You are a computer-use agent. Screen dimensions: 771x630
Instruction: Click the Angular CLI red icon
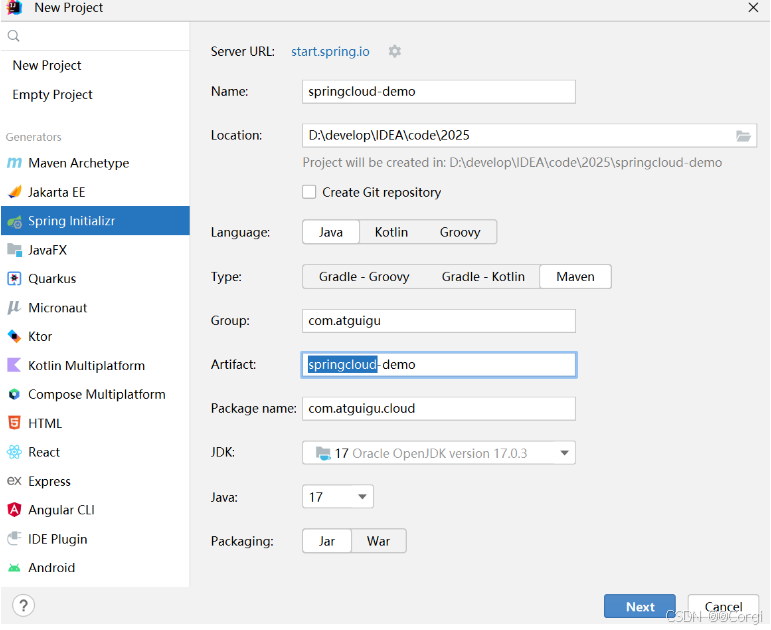(x=14, y=510)
